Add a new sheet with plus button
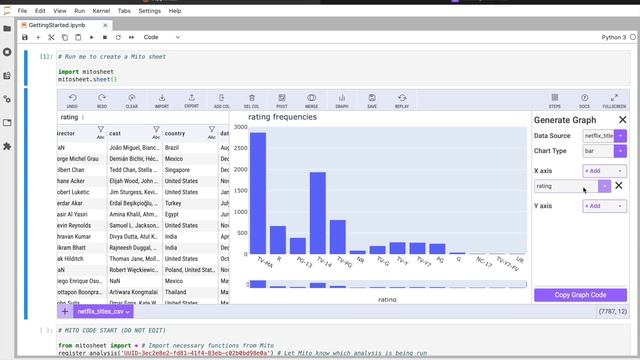640x360 pixels. tap(65, 311)
